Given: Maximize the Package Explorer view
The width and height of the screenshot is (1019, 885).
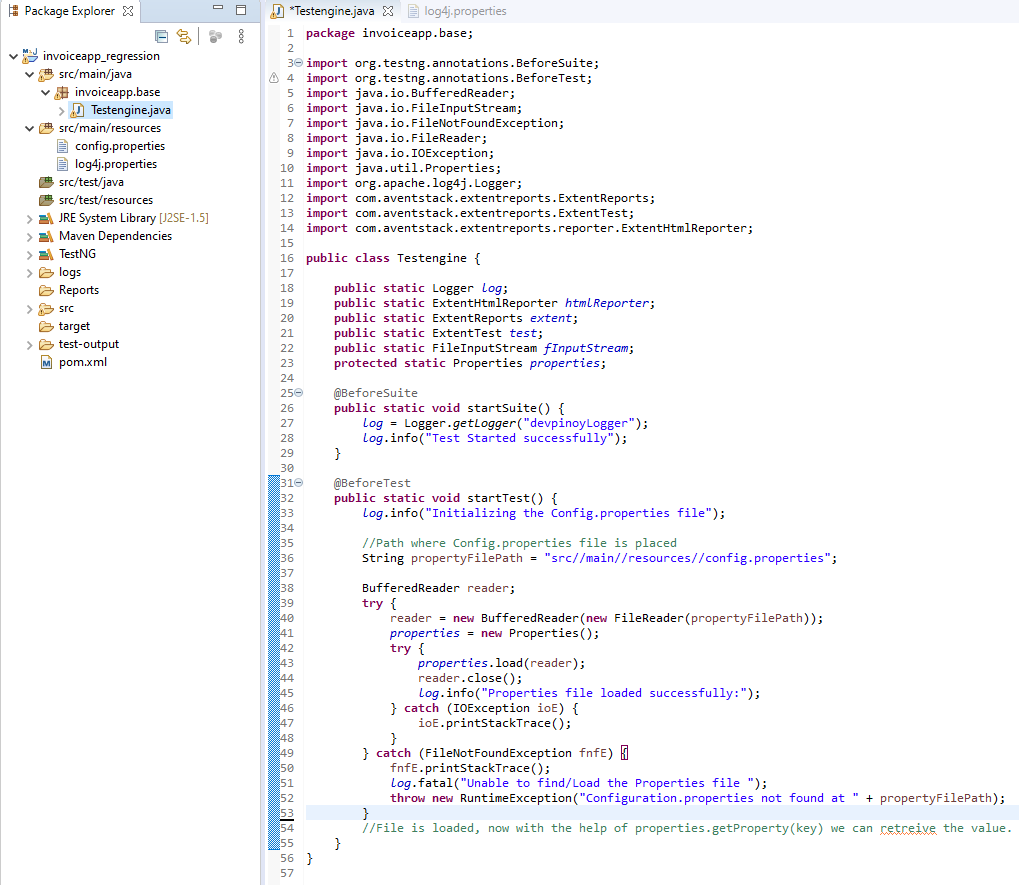Looking at the screenshot, I should pyautogui.click(x=241, y=10).
